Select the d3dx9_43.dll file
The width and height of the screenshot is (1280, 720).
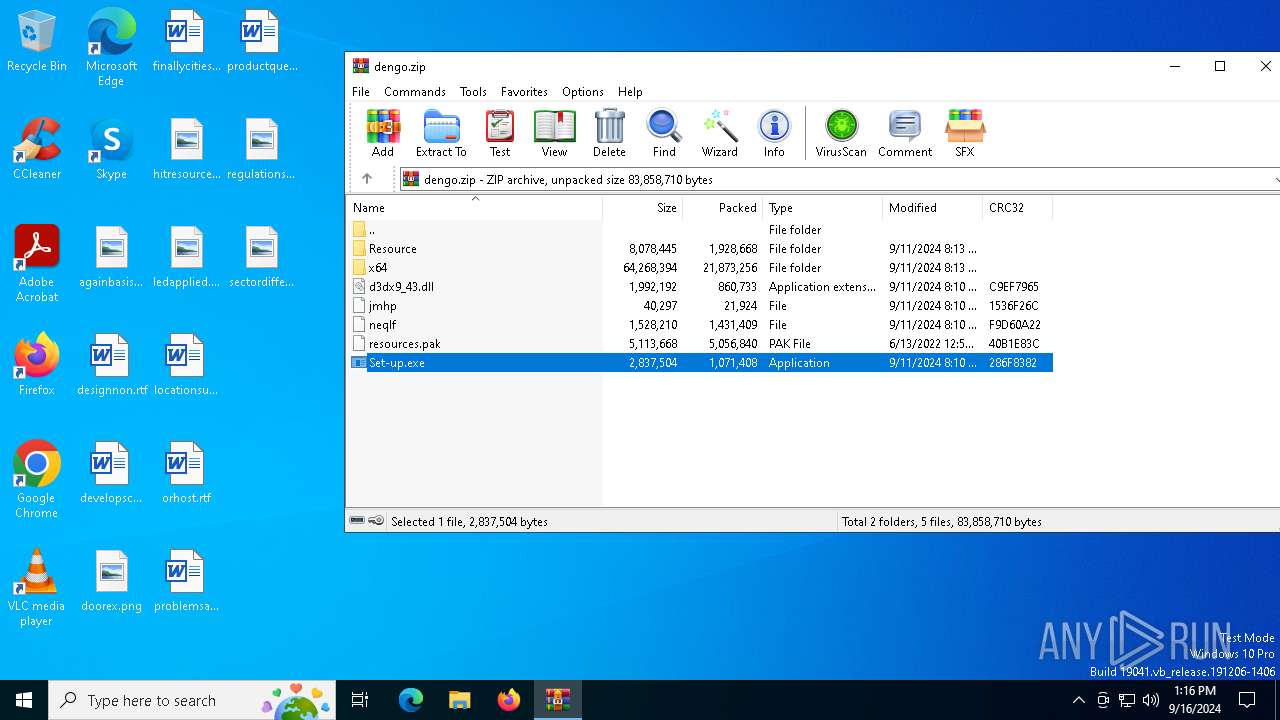point(700,287)
